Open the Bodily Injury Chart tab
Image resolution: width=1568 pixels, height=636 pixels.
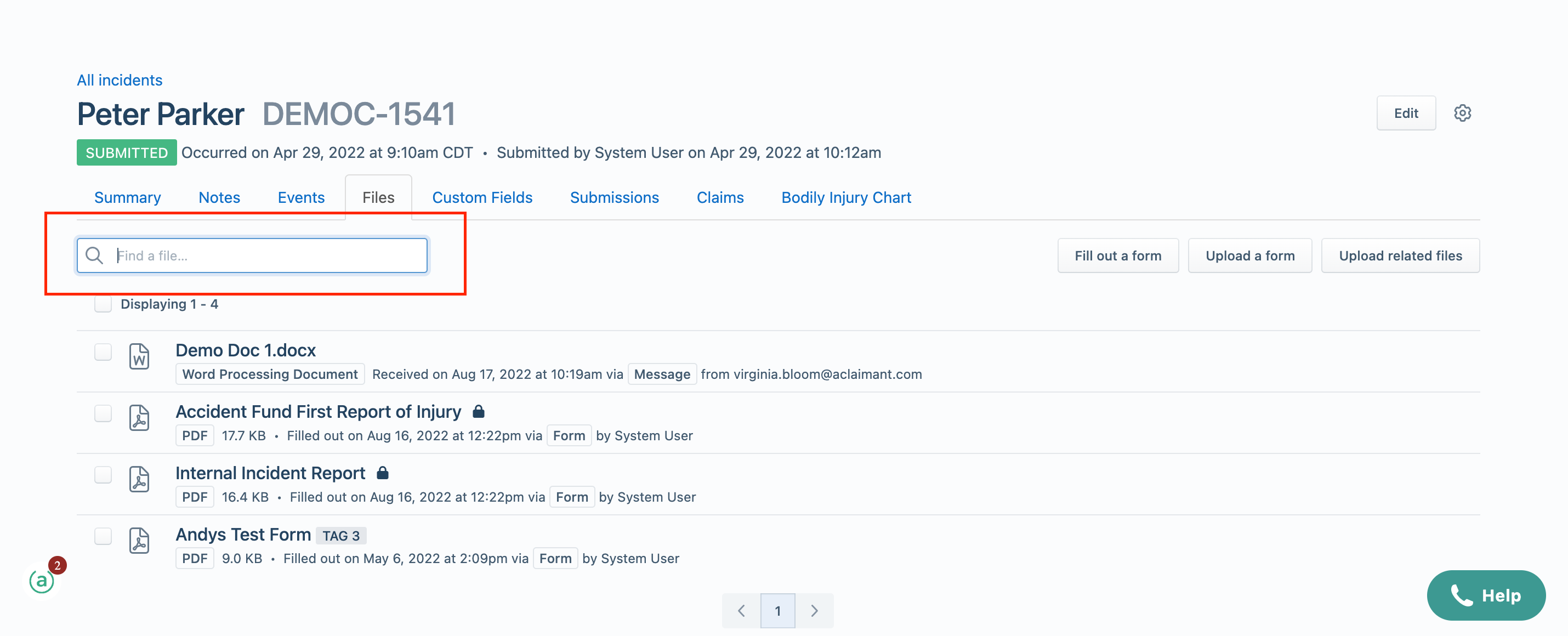pyautogui.click(x=846, y=198)
